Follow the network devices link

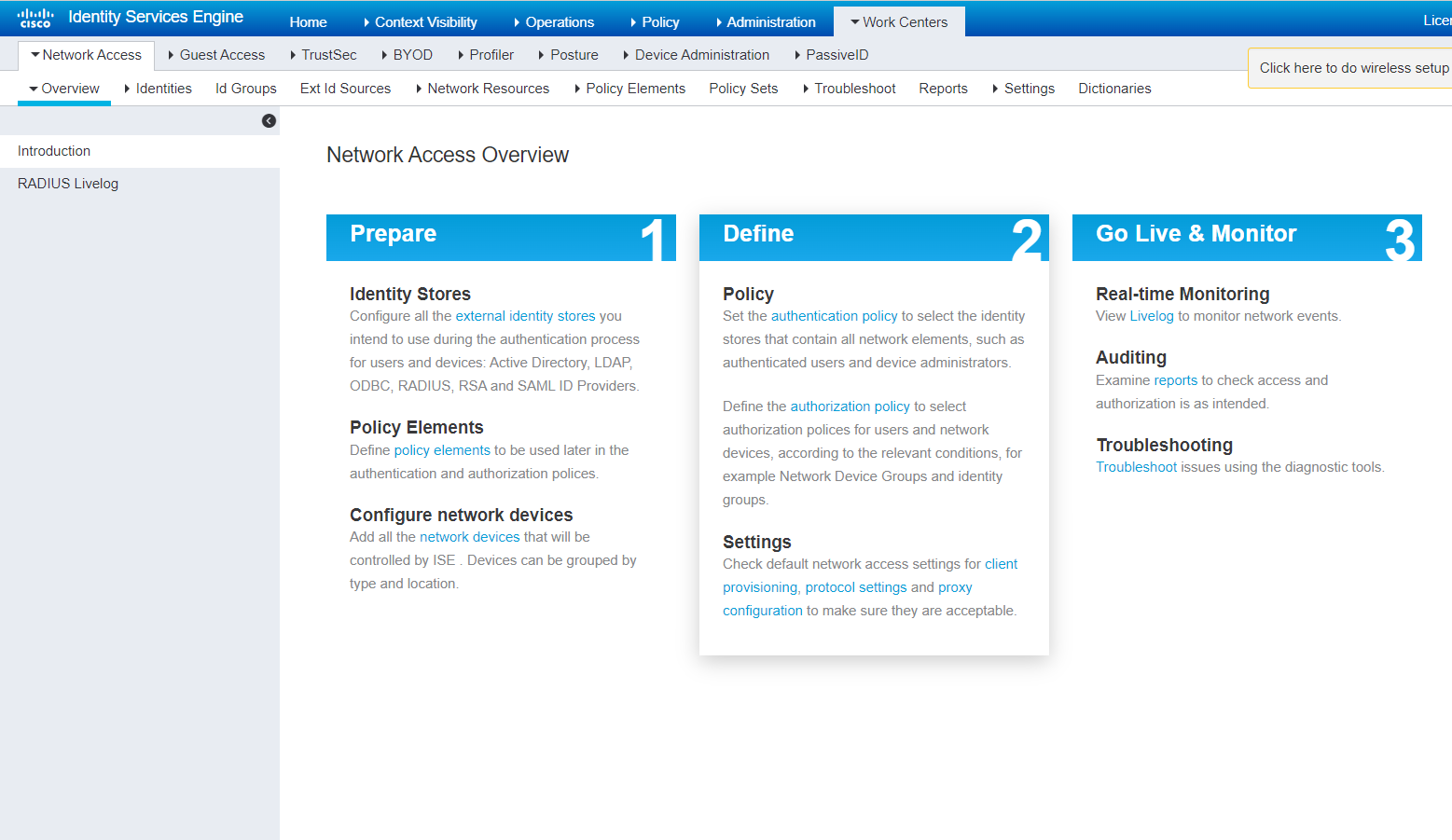point(469,536)
